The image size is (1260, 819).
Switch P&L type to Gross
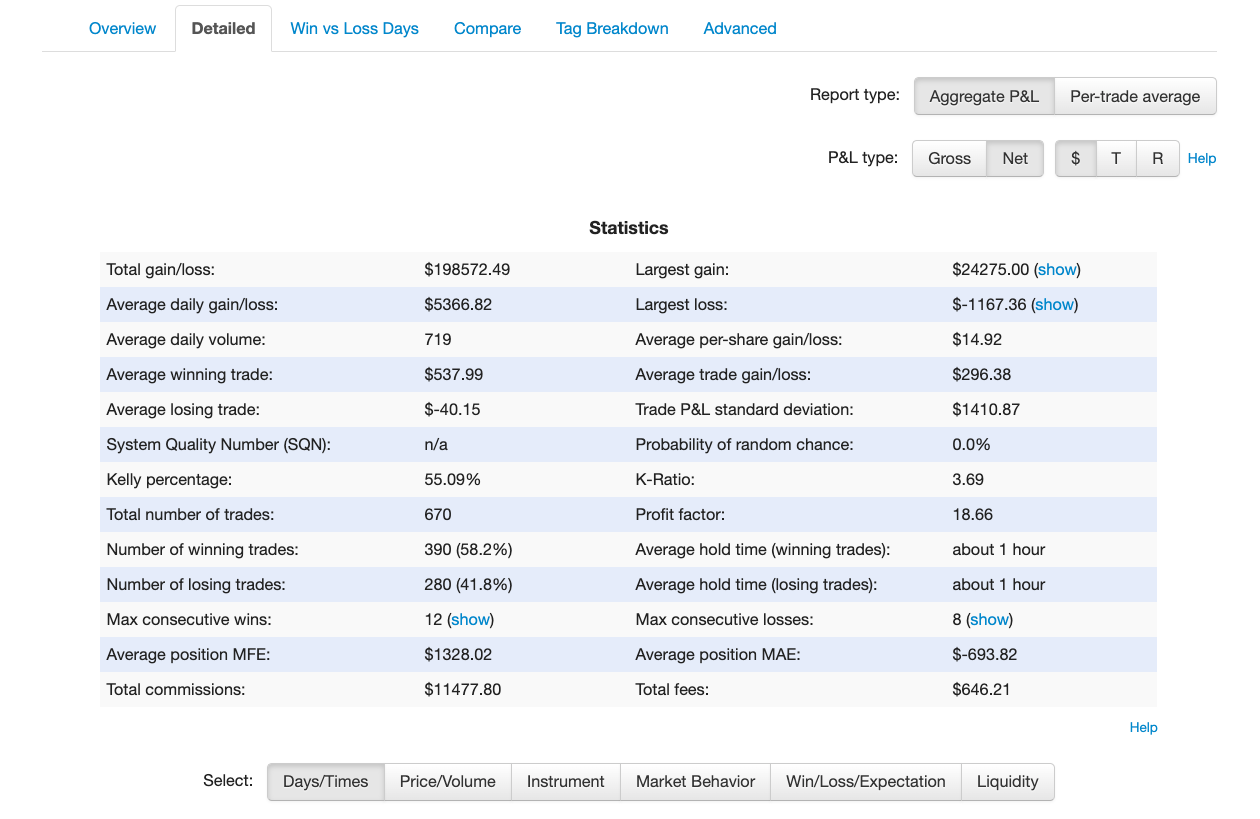(x=949, y=158)
